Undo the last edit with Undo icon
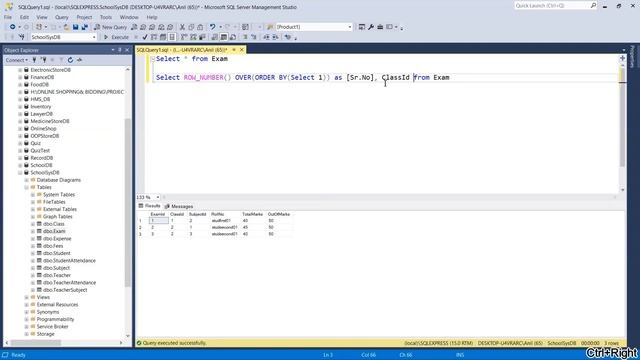Image resolution: width=640 pixels, height=360 pixels. tap(212, 27)
